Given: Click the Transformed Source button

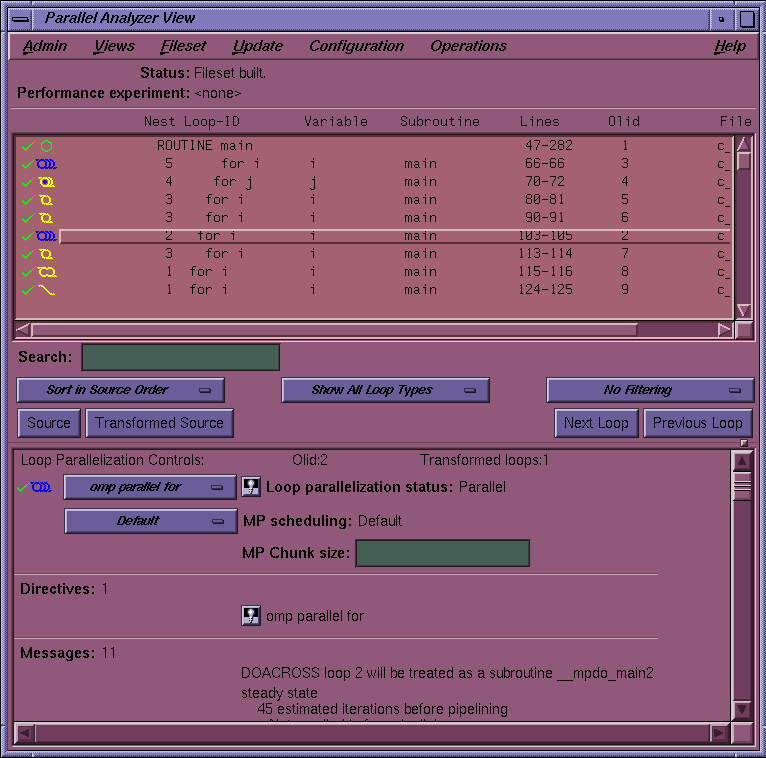Looking at the screenshot, I should [x=159, y=422].
